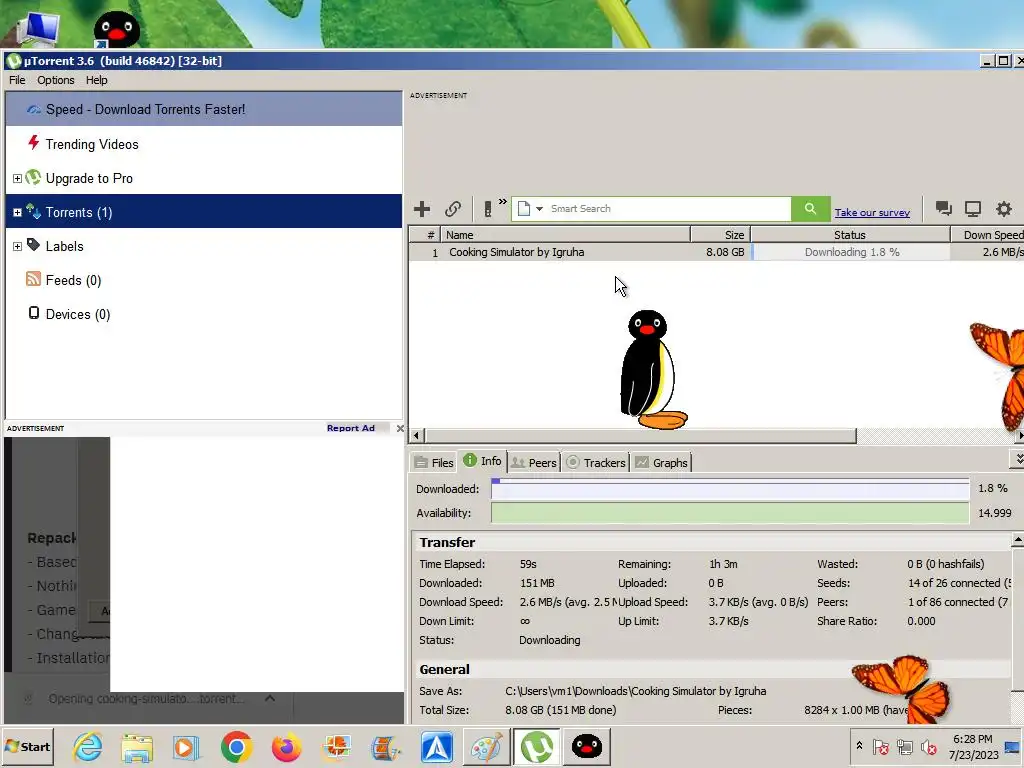The image size is (1024, 768).
Task: Open the Paint palette taskbar icon
Action: [x=487, y=747]
